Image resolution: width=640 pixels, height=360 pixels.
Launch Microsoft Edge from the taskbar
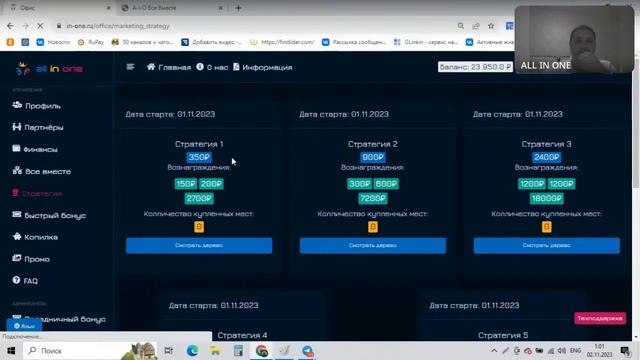(x=192, y=351)
